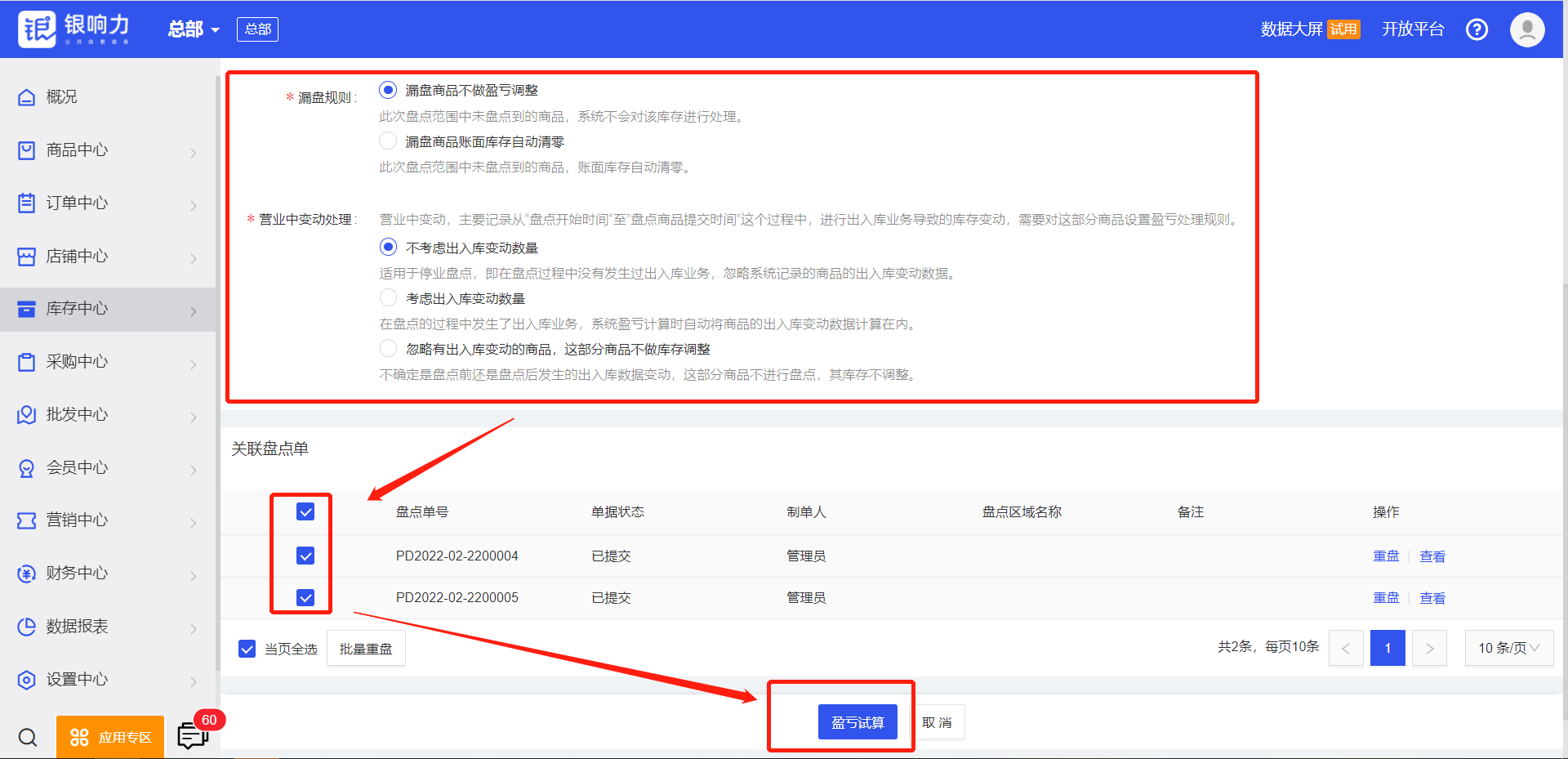The height and width of the screenshot is (759, 1568).
Task: Click the 财务中心 yen icon
Action: (27, 574)
